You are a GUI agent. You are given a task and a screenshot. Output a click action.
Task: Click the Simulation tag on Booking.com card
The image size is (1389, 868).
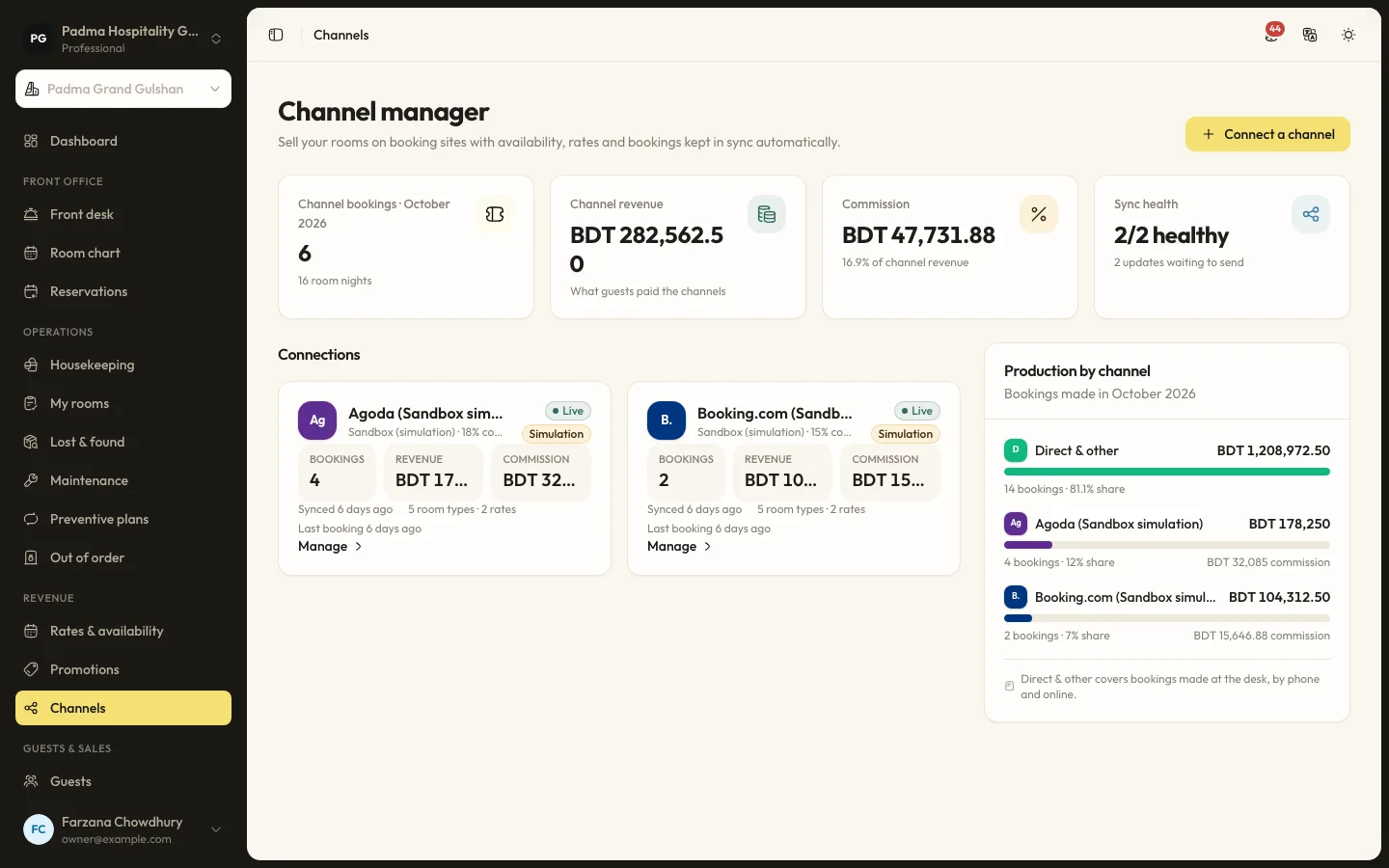[906, 434]
